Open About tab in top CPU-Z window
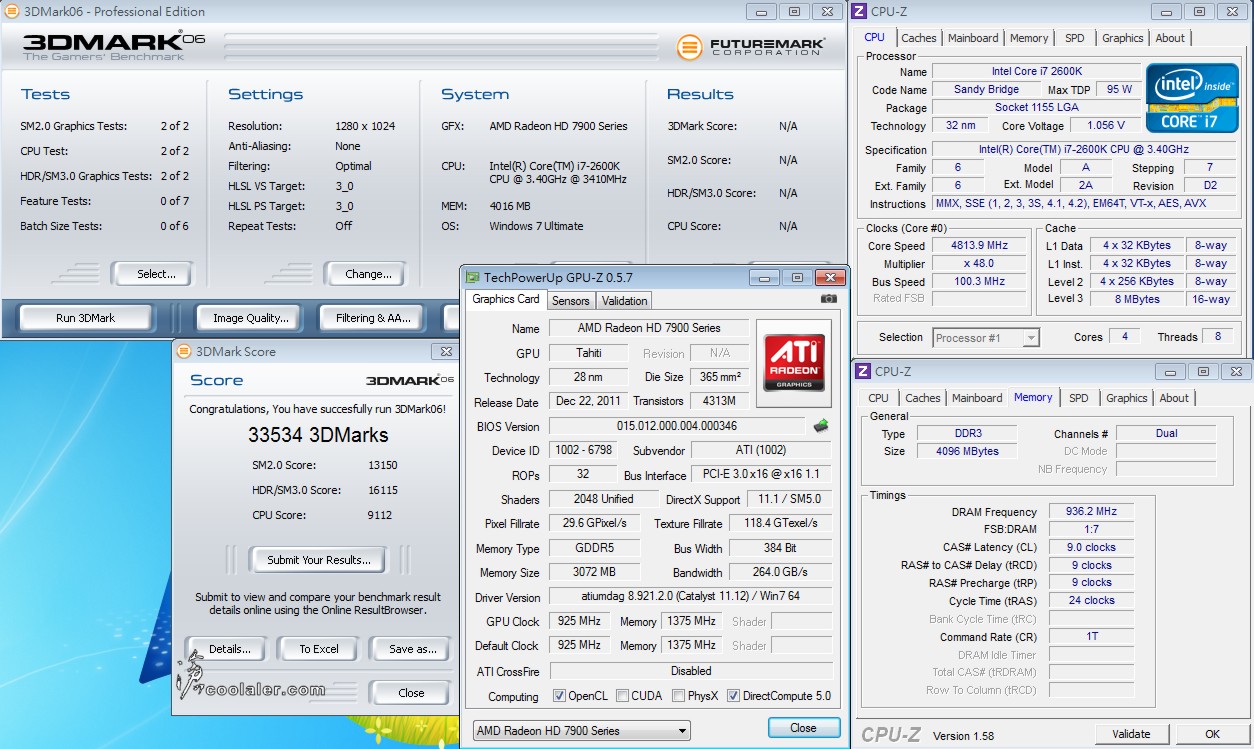Image resolution: width=1254 pixels, height=749 pixels. 1170,38
